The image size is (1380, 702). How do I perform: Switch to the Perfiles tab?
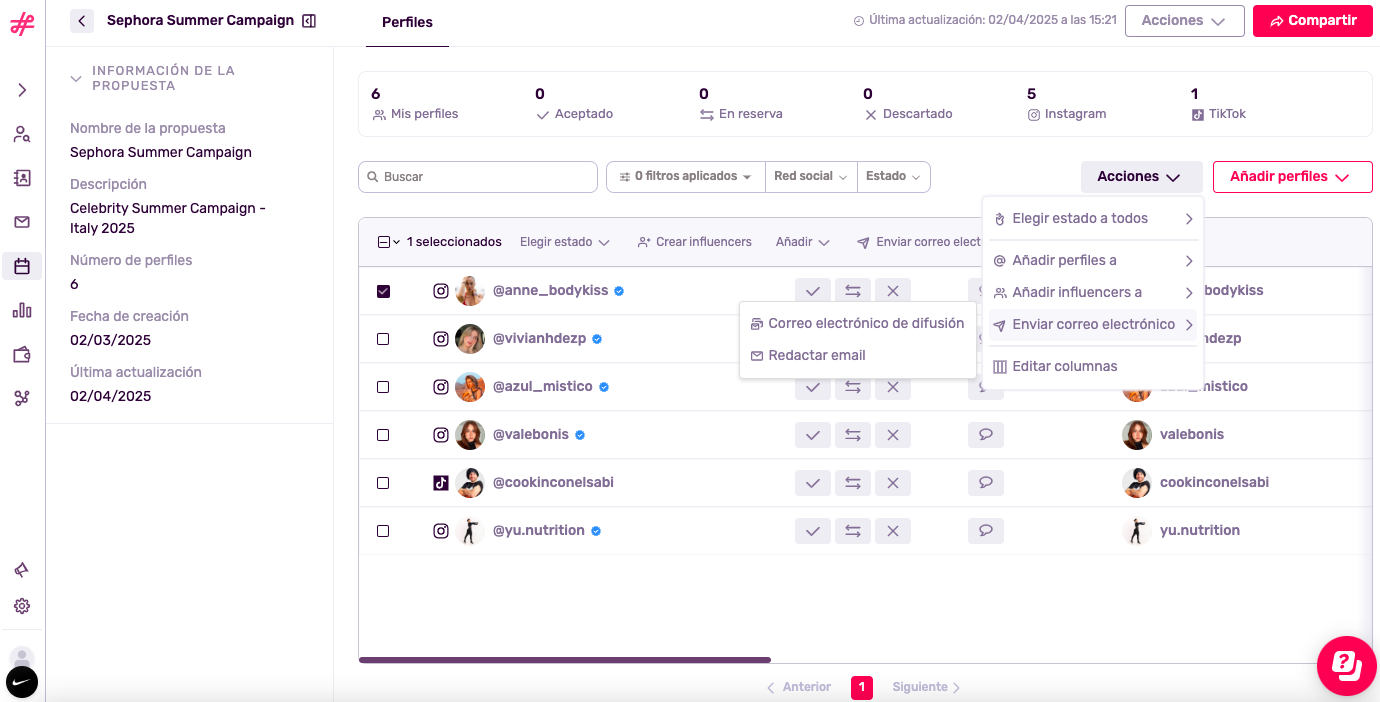[408, 22]
